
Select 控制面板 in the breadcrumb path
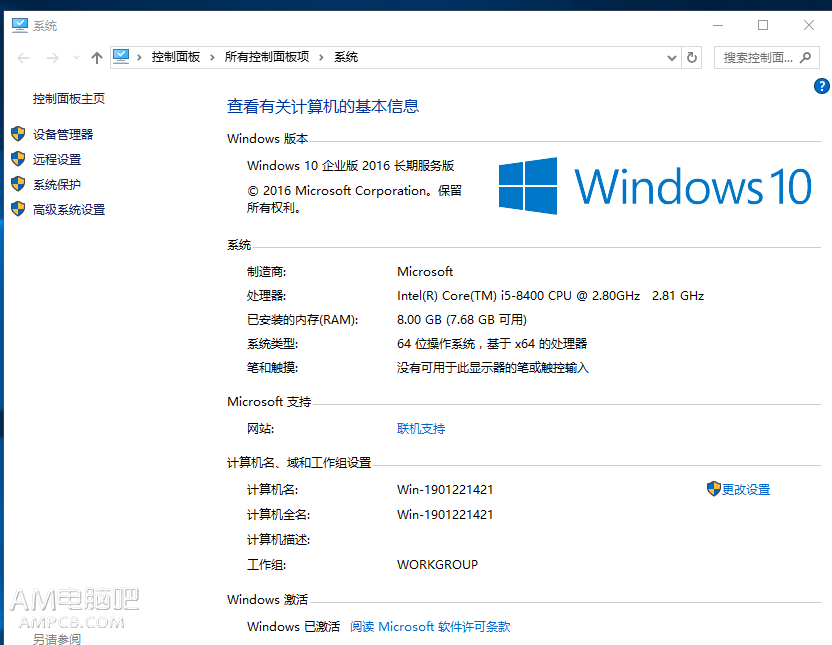tap(176, 57)
